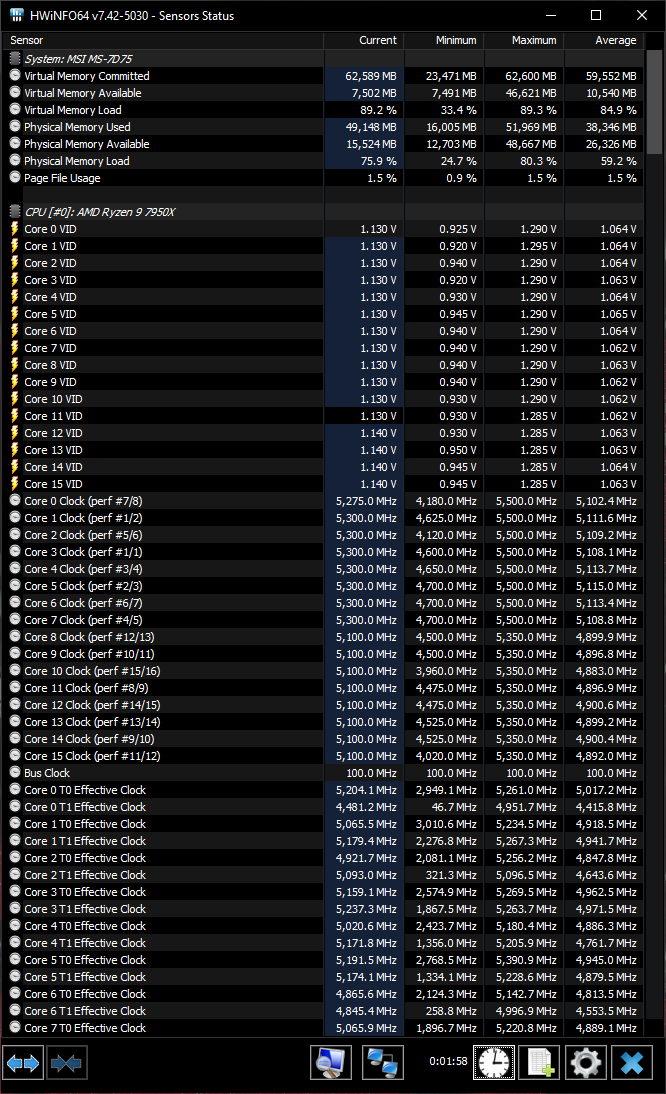Viewport: 666px width, 1094px height.
Task: Close sensors with the blue X icon
Action: click(x=632, y=1063)
